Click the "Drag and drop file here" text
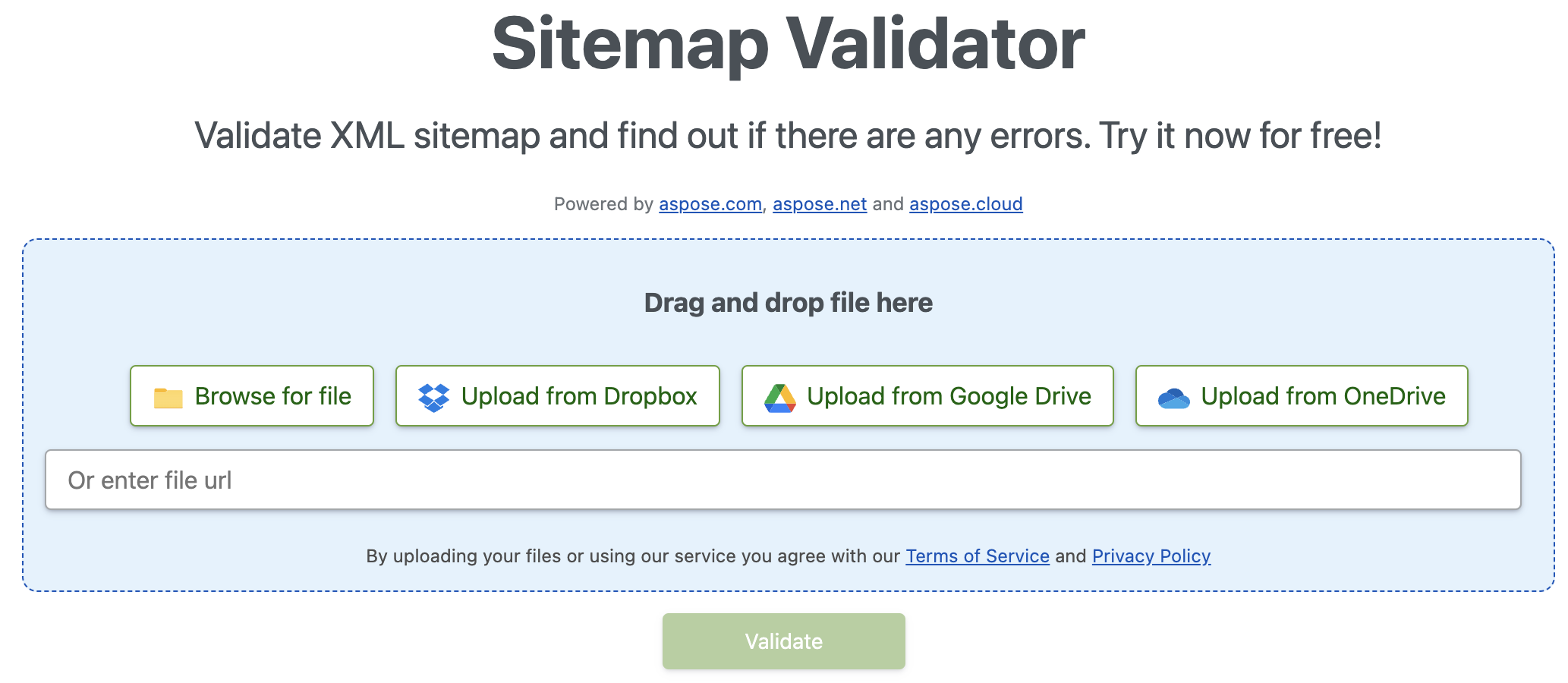The width and height of the screenshot is (1568, 683). 788,303
